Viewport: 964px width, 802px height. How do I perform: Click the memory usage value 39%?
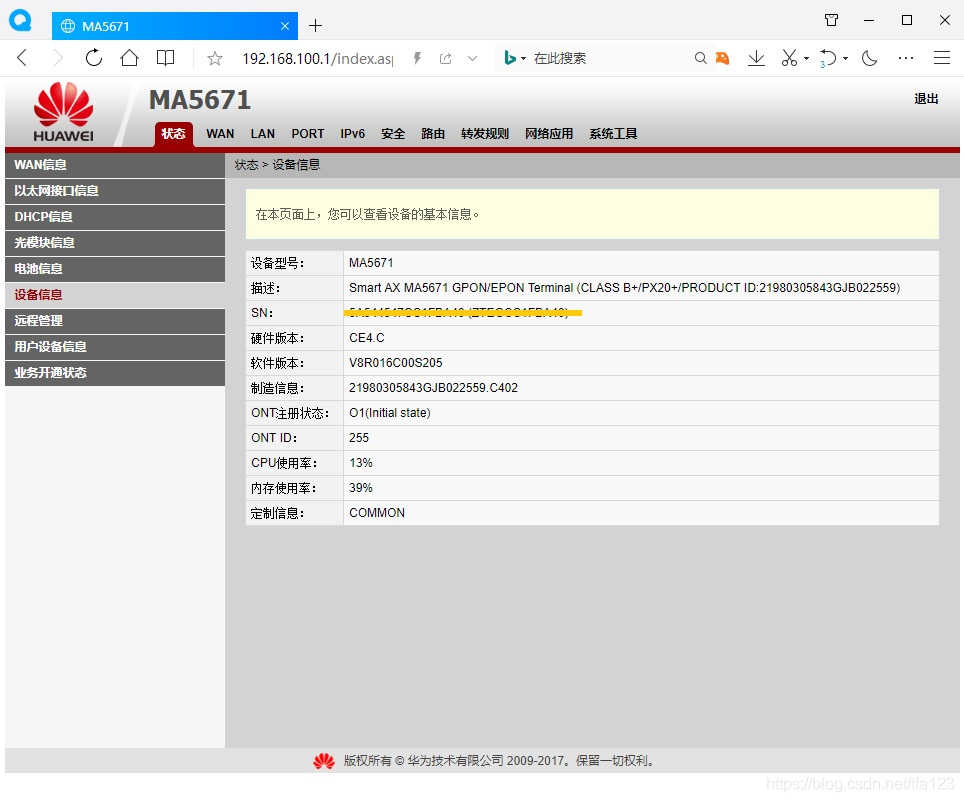361,488
